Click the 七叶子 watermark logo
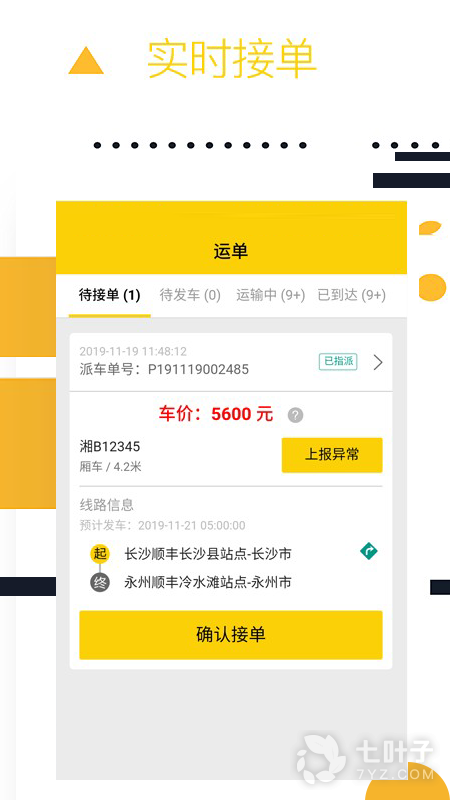Image resolution: width=450 pixels, height=800 pixels. click(365, 759)
